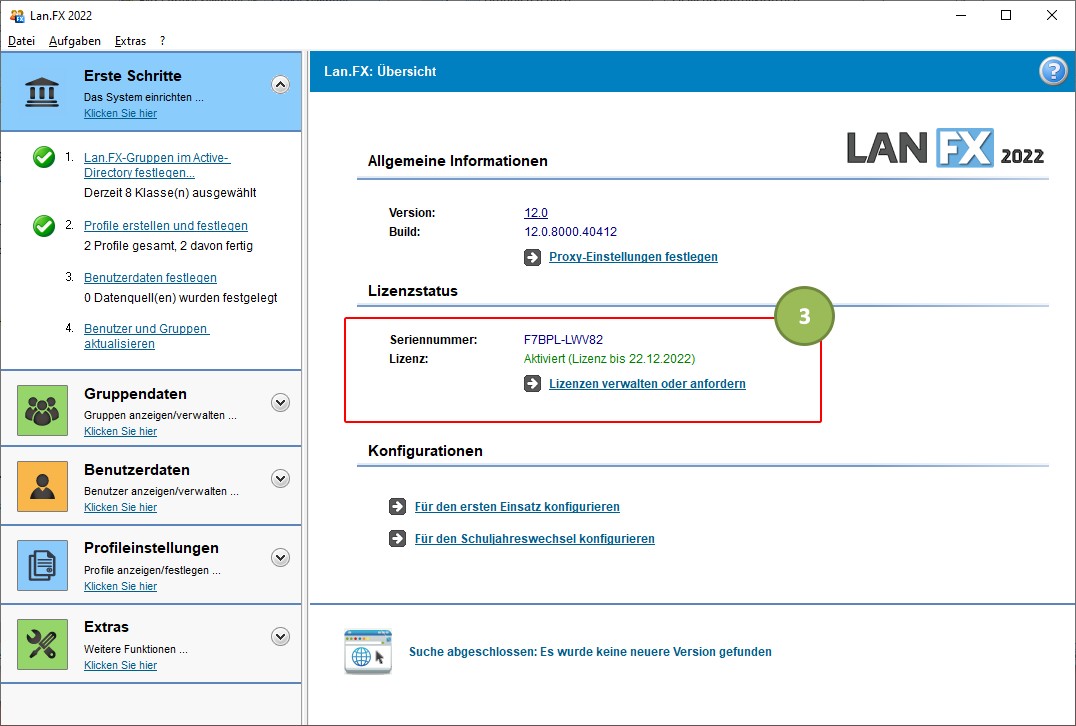Click the browser update search icon
Screen dimensions: 1076x726
tap(368, 652)
